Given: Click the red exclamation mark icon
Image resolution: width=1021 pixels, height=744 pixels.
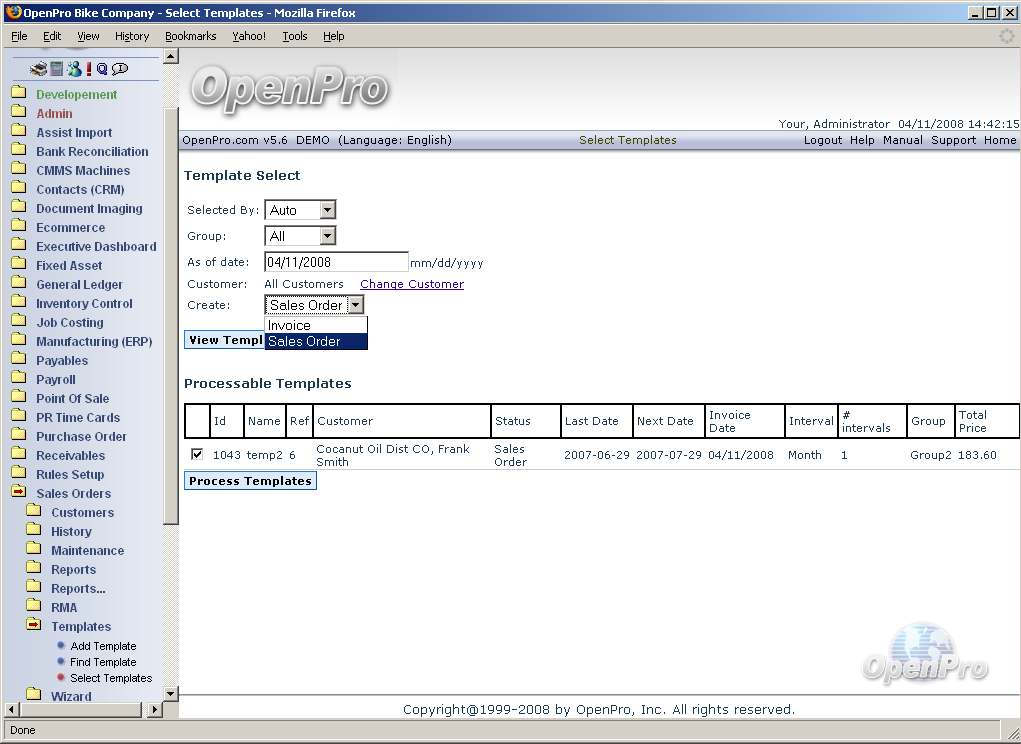Looking at the screenshot, I should coord(88,69).
